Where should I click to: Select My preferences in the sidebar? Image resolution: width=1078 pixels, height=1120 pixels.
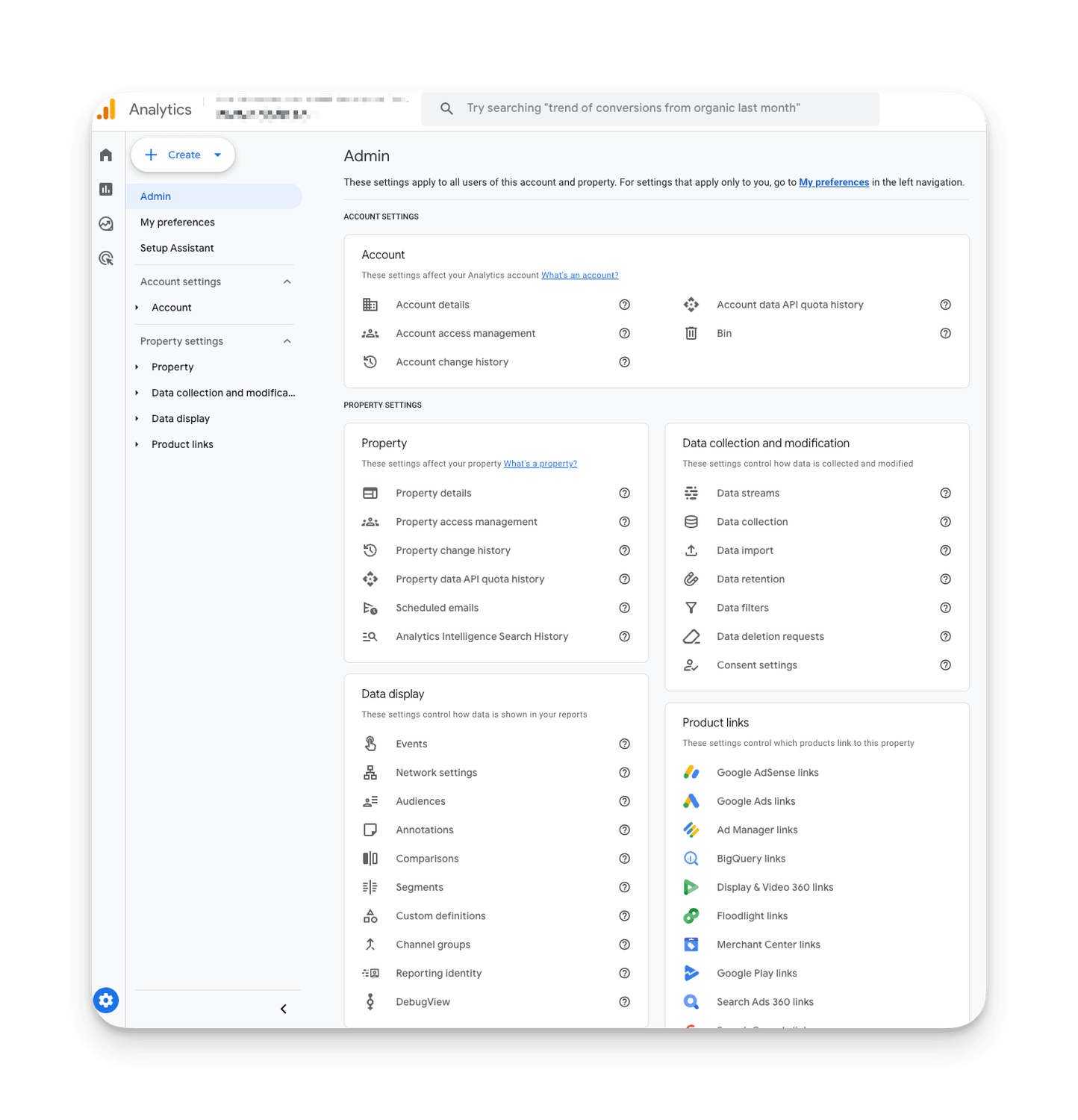point(178,223)
